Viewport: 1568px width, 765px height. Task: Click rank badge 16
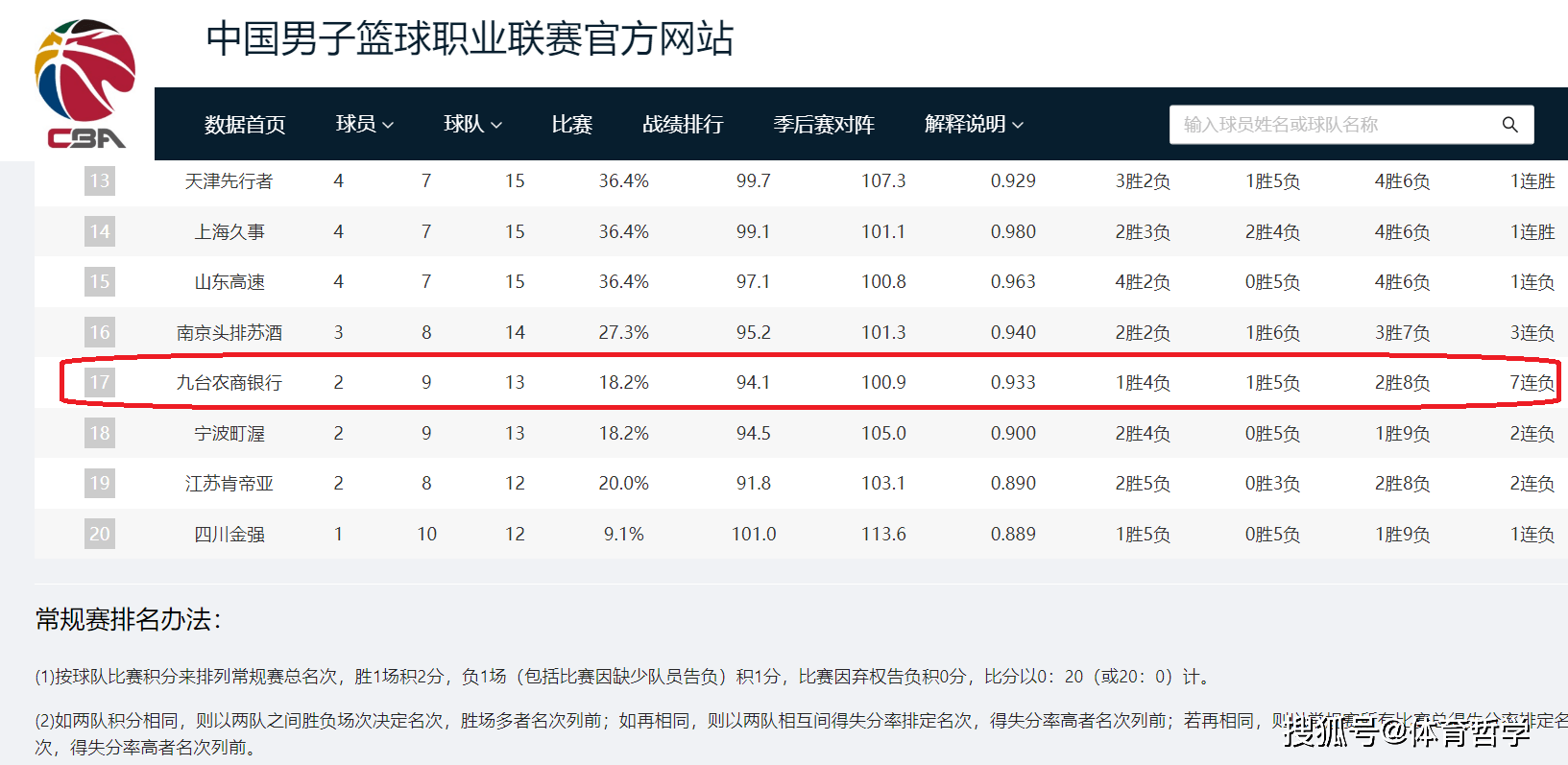click(100, 332)
